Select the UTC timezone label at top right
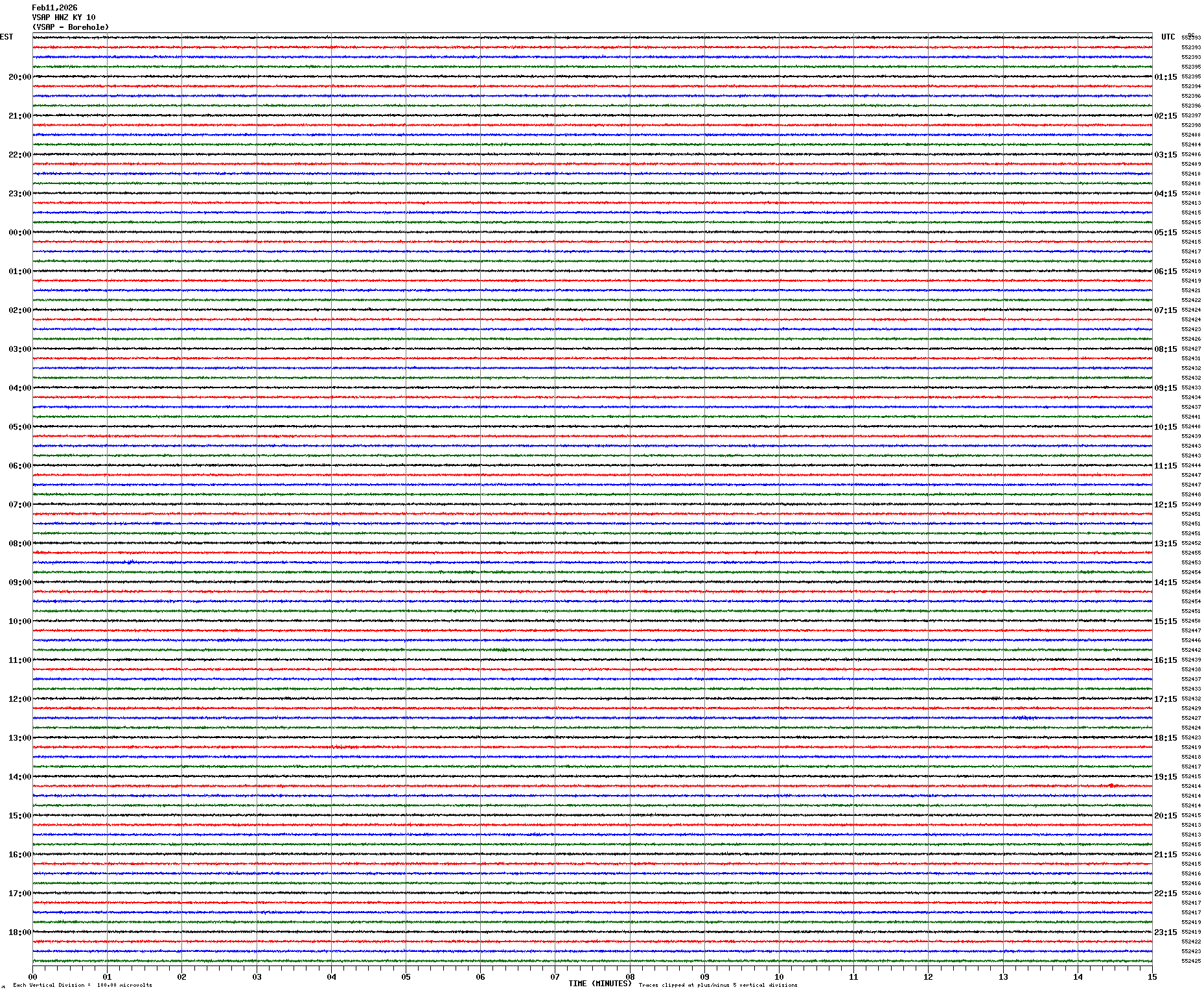Viewport: 1204px width, 994px height. point(1168,37)
